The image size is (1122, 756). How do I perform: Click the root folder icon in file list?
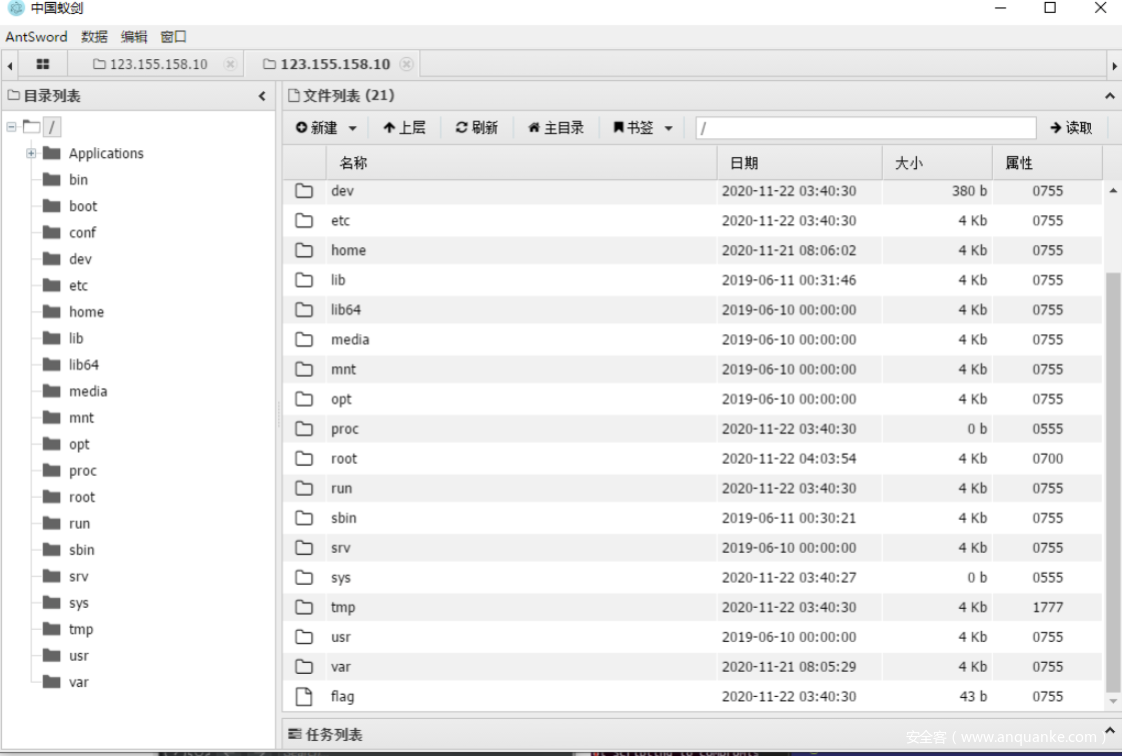pyautogui.click(x=304, y=459)
